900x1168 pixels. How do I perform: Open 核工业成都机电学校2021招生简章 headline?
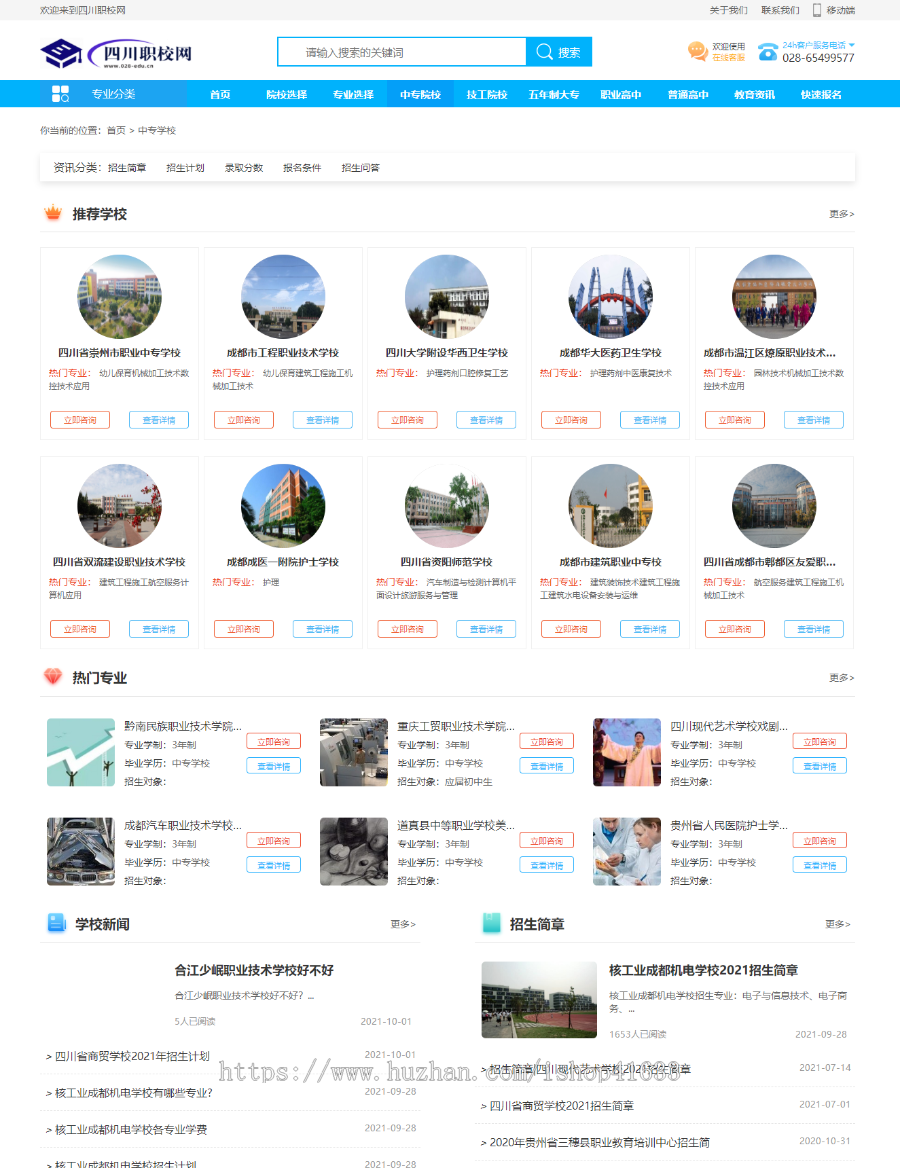point(703,971)
